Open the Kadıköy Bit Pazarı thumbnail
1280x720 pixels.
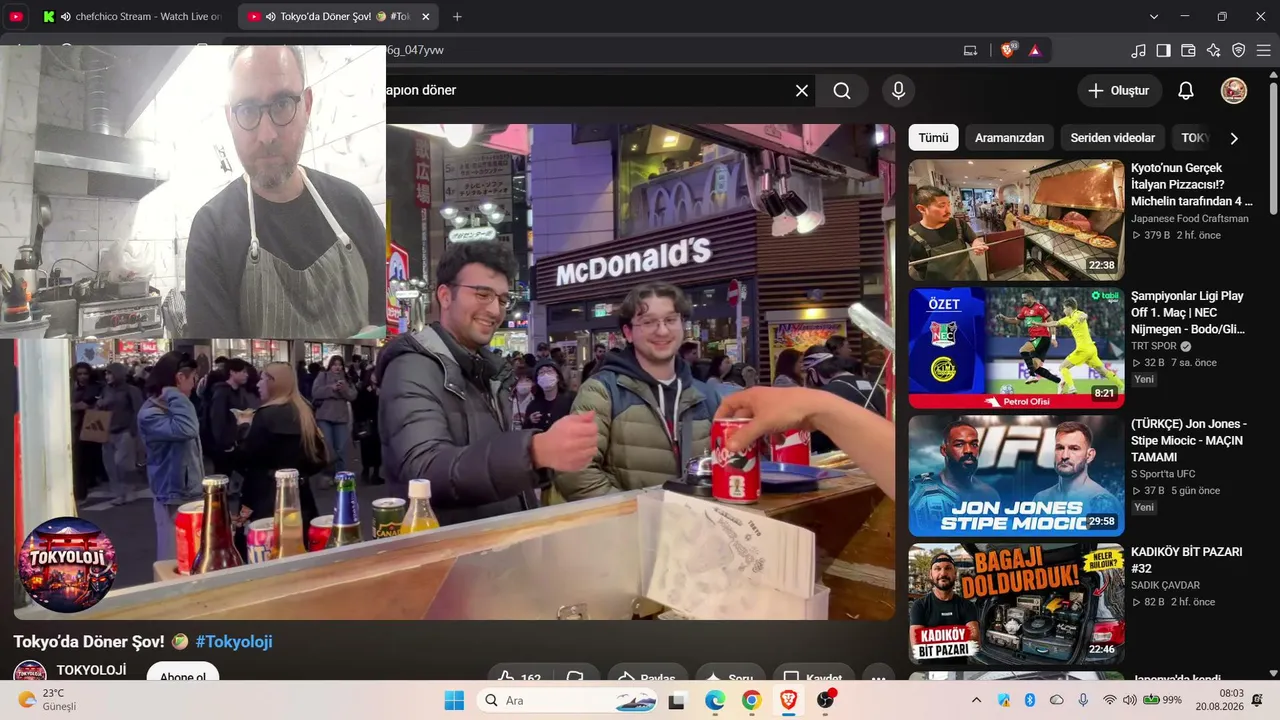pyautogui.click(x=1016, y=604)
